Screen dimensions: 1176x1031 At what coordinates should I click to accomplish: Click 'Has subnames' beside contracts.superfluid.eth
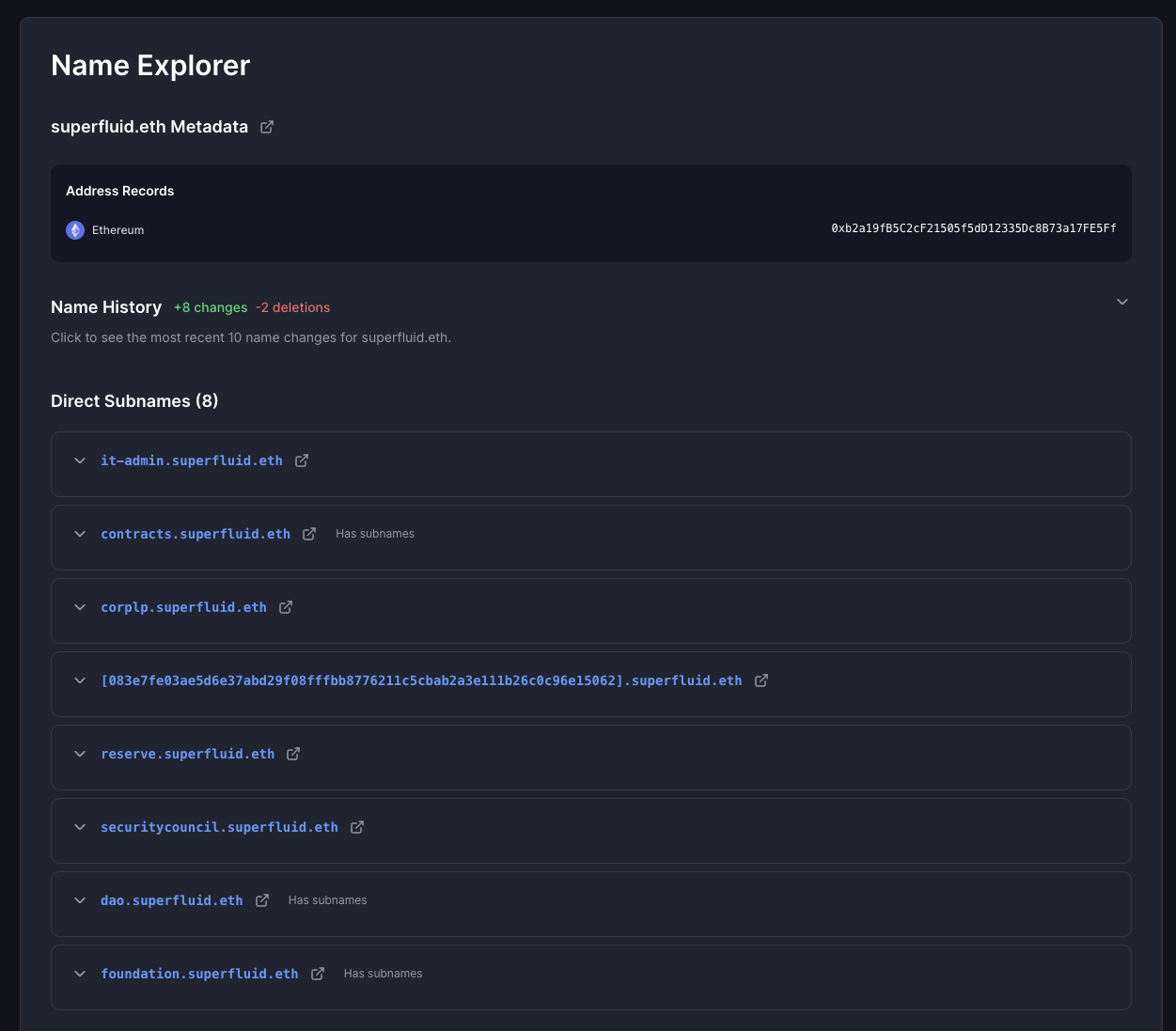pos(375,534)
